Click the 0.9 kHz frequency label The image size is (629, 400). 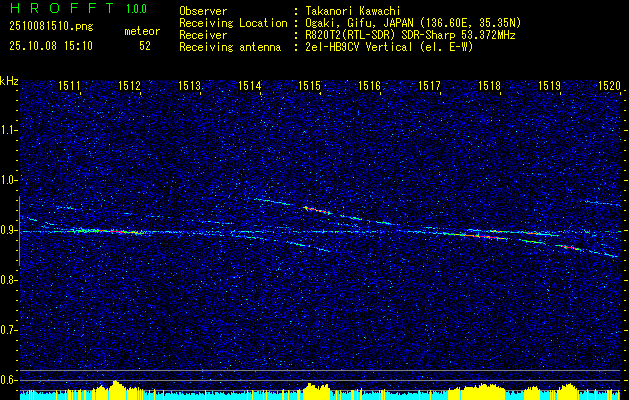click(8, 230)
